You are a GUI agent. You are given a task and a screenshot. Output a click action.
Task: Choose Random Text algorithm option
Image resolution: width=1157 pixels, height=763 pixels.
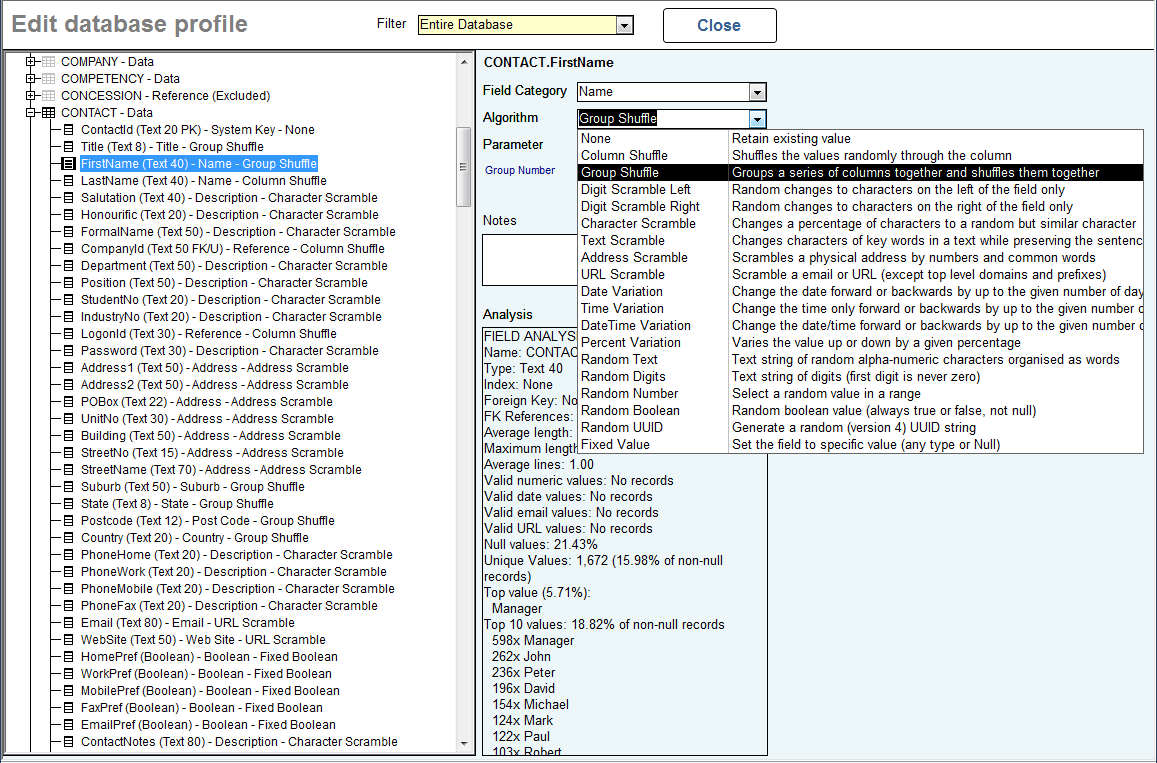click(x=860, y=359)
